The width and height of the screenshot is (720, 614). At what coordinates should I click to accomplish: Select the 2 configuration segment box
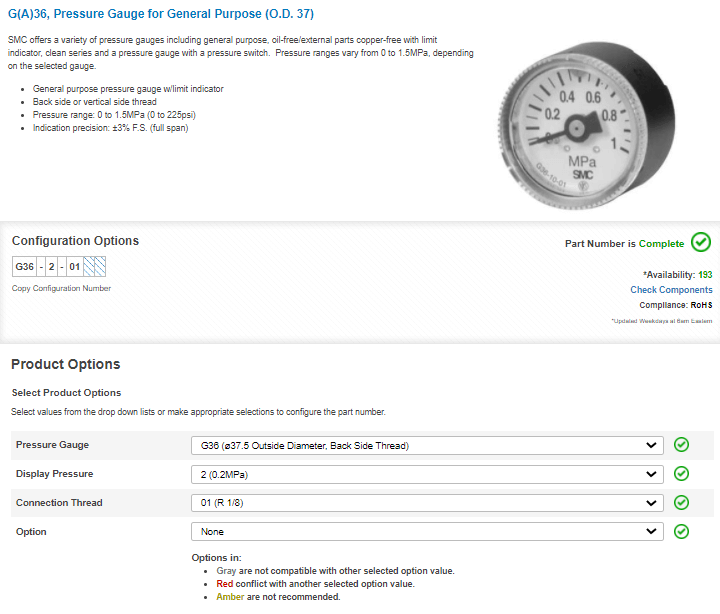[50, 267]
